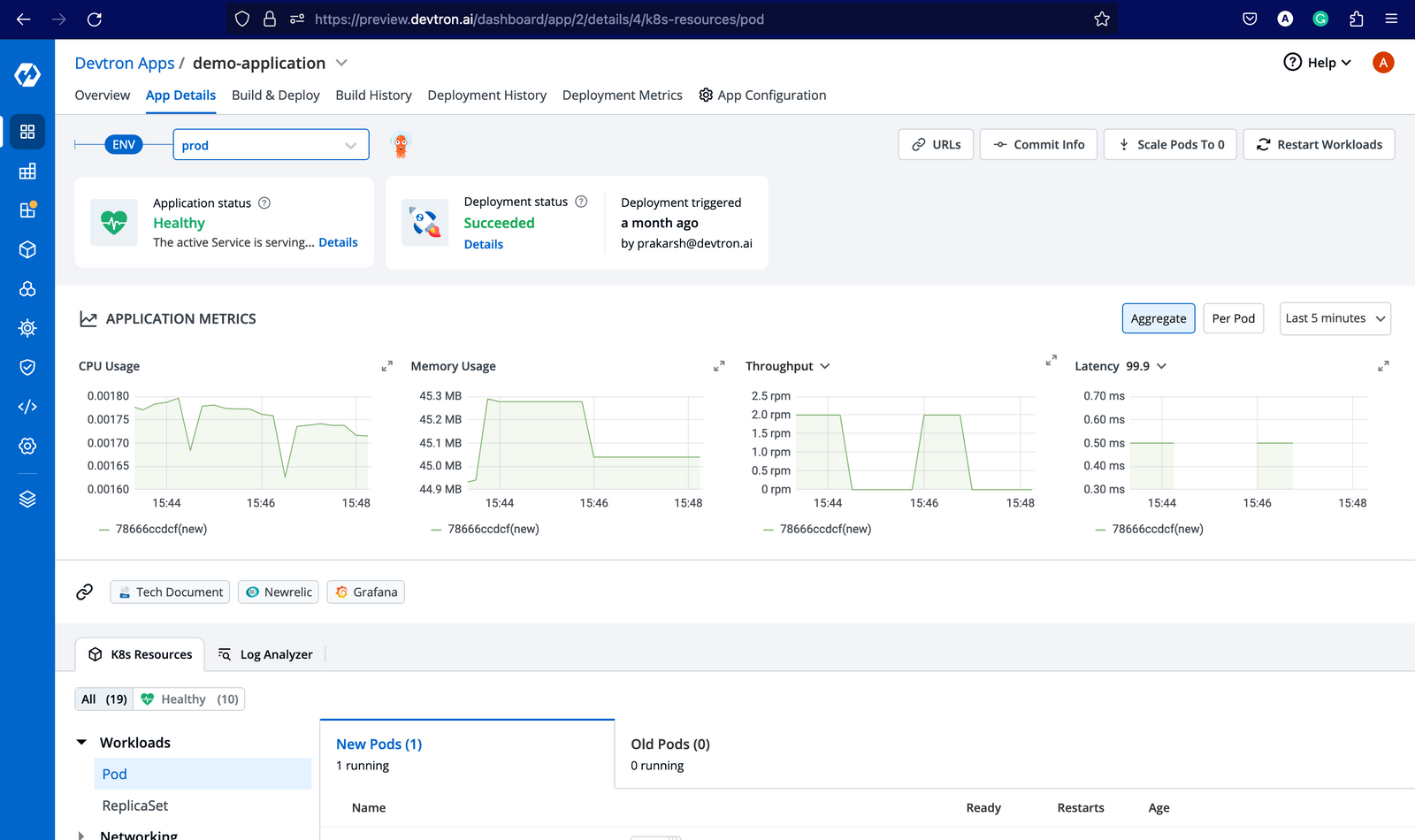Open the Grafana external link

[366, 592]
